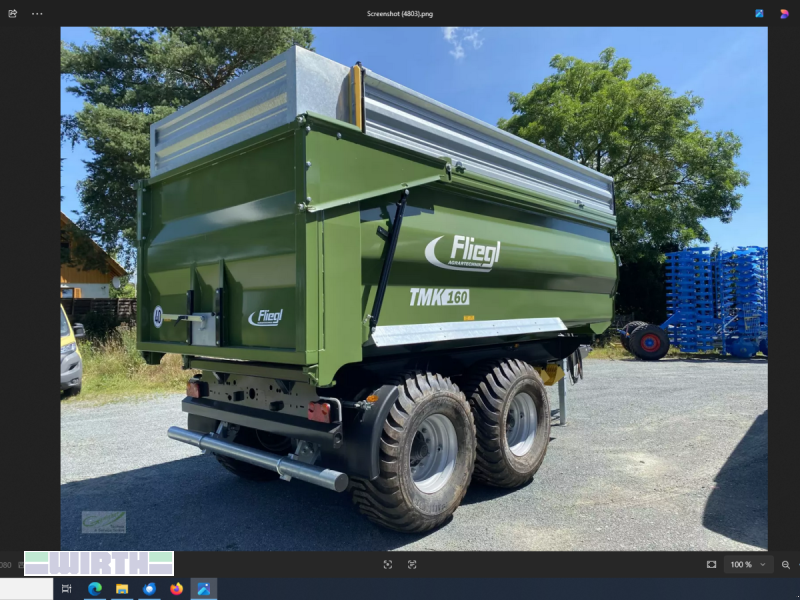Click the blue edit image icon
The height and width of the screenshot is (600, 800).
pyautogui.click(x=759, y=14)
